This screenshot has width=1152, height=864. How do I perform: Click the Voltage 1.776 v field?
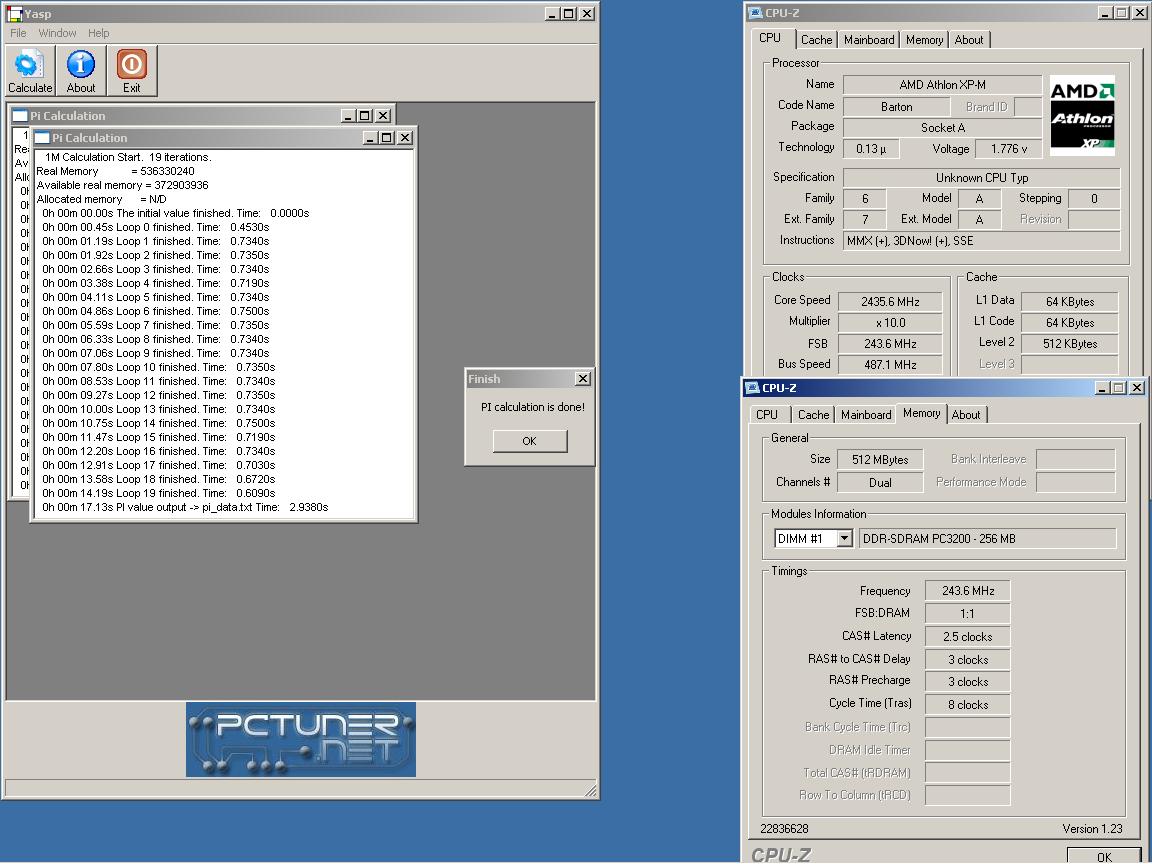(x=1008, y=148)
